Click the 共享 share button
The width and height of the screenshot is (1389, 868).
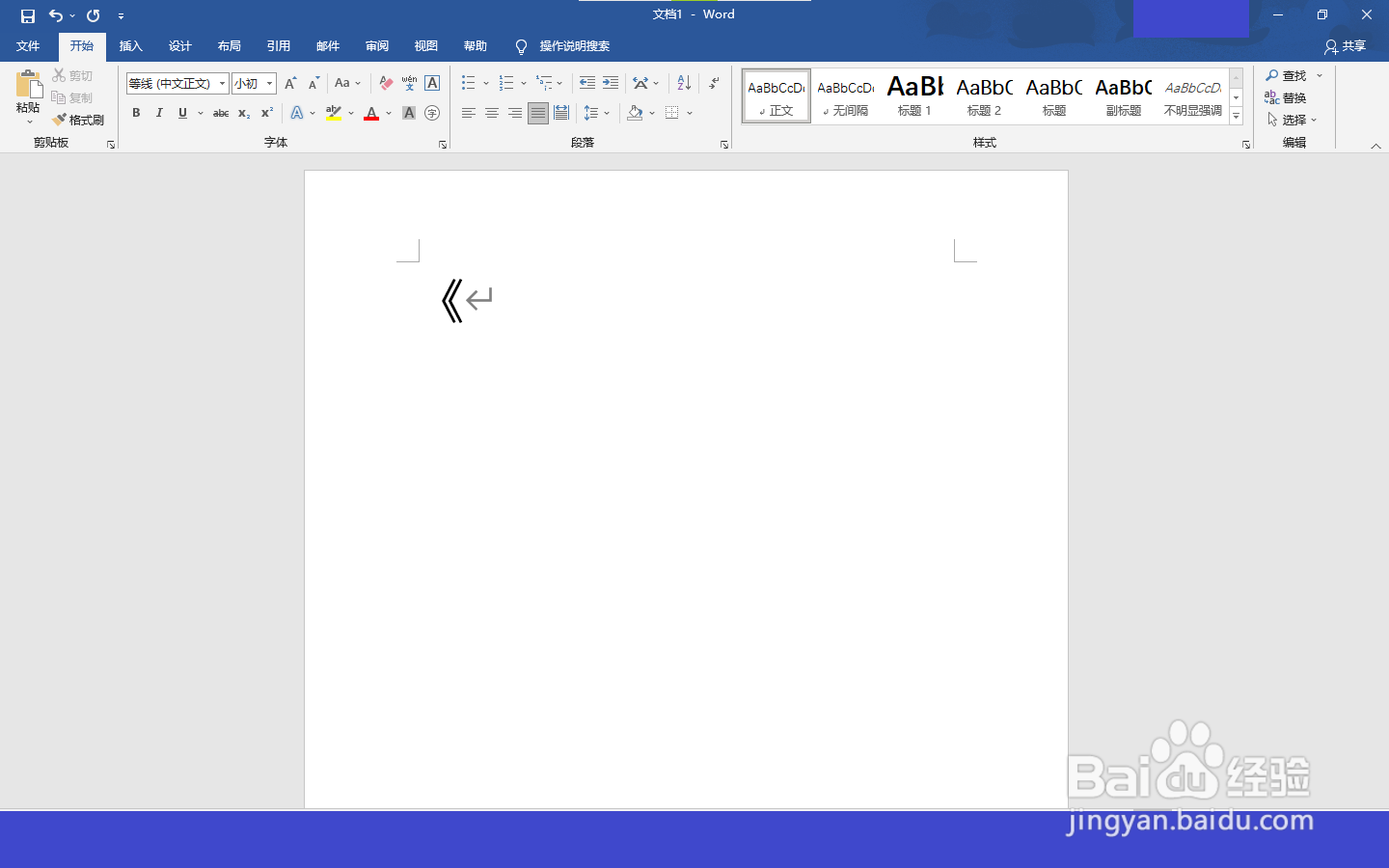1346,46
